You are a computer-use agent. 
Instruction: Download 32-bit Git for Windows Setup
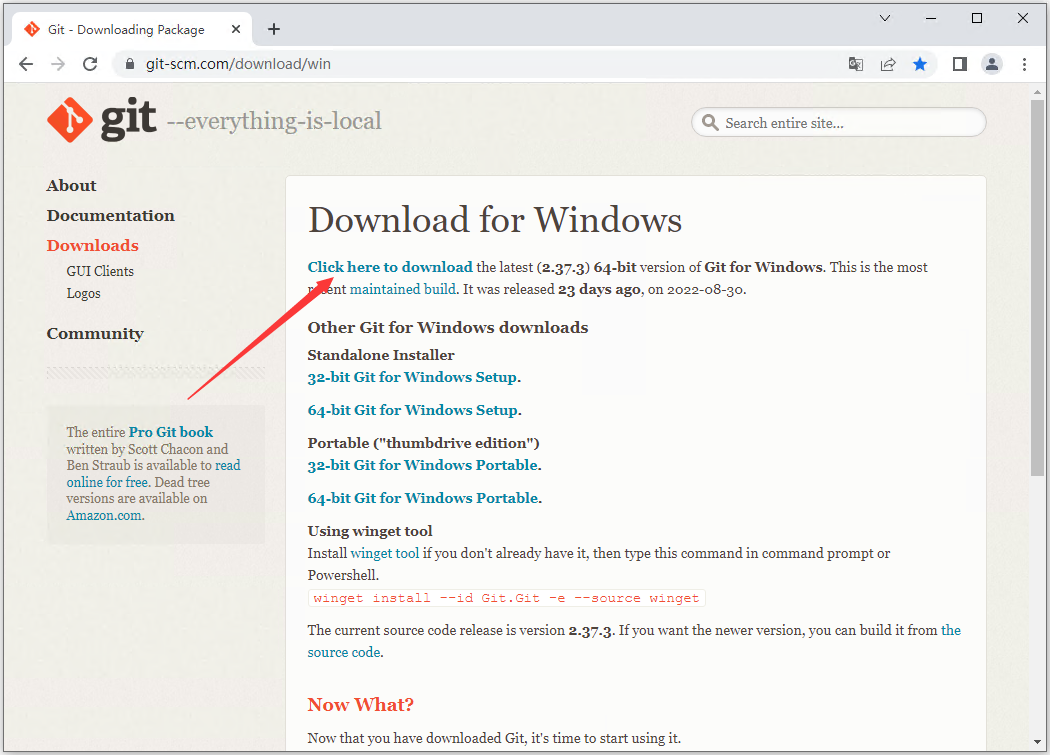(412, 377)
